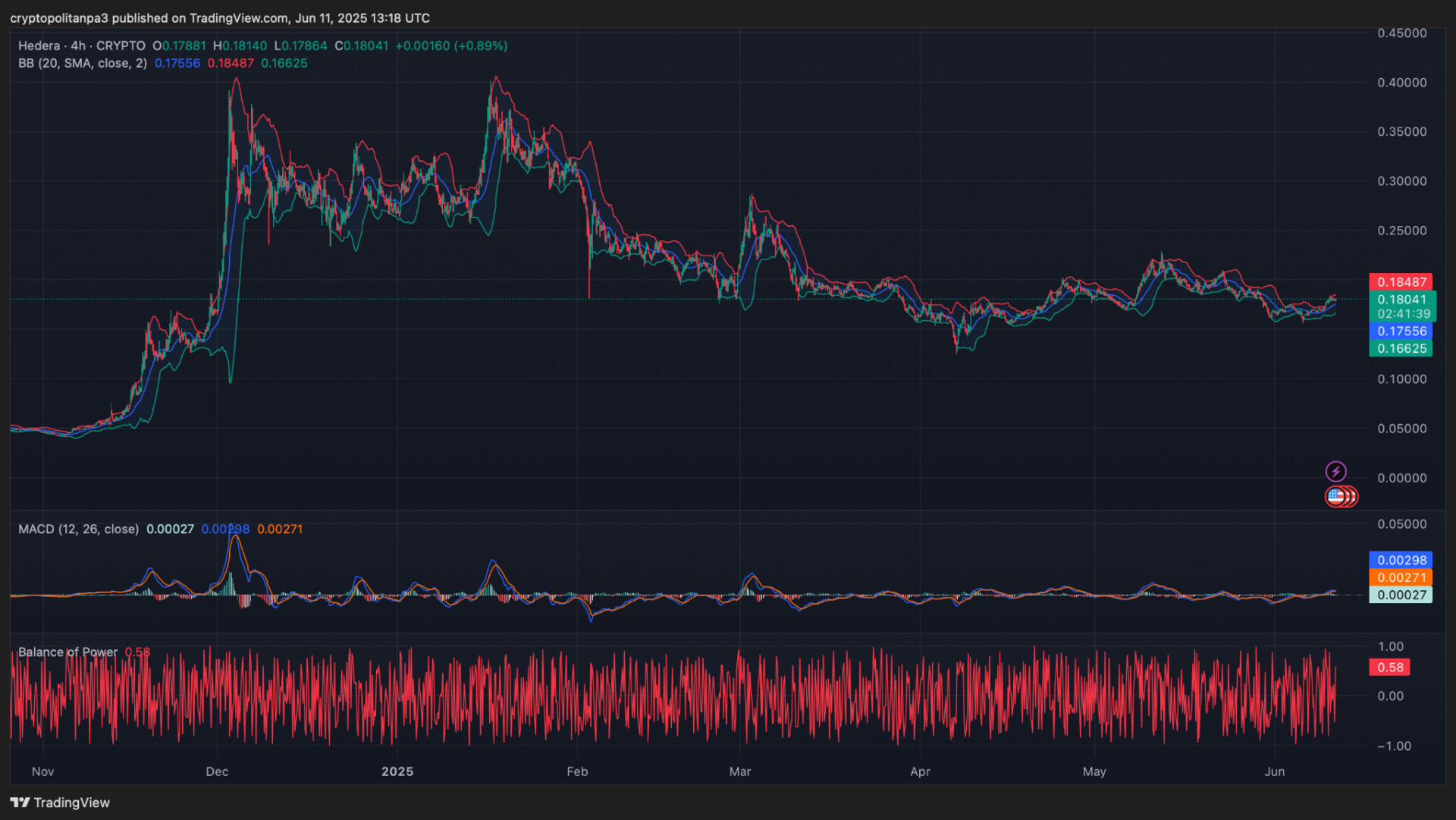This screenshot has width=1456, height=820.
Task: Click the 1.00 Balance of Power axis label
Action: tap(1391, 646)
